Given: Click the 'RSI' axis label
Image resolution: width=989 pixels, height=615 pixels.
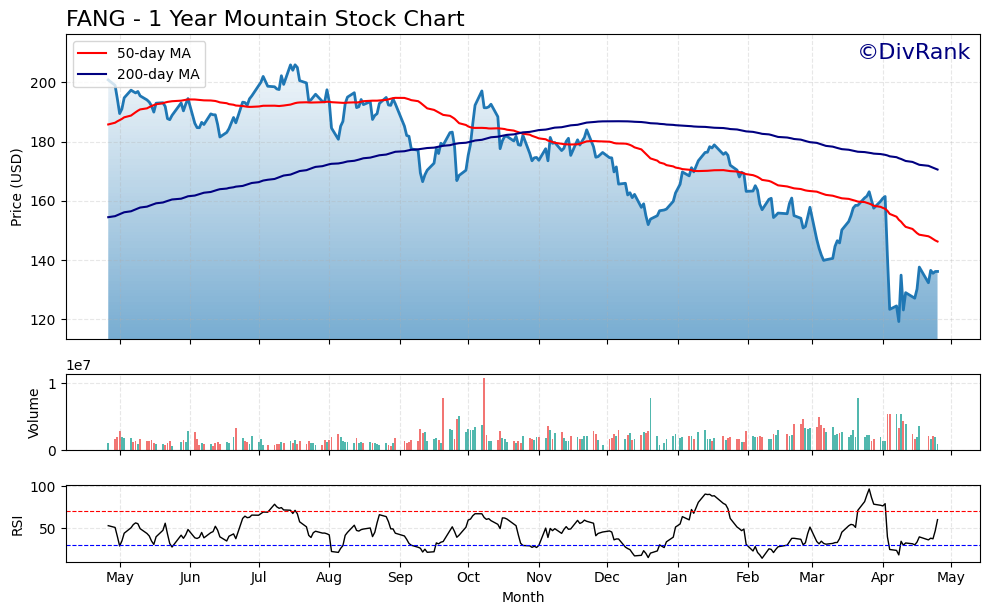Looking at the screenshot, I should pyautogui.click(x=16, y=525).
